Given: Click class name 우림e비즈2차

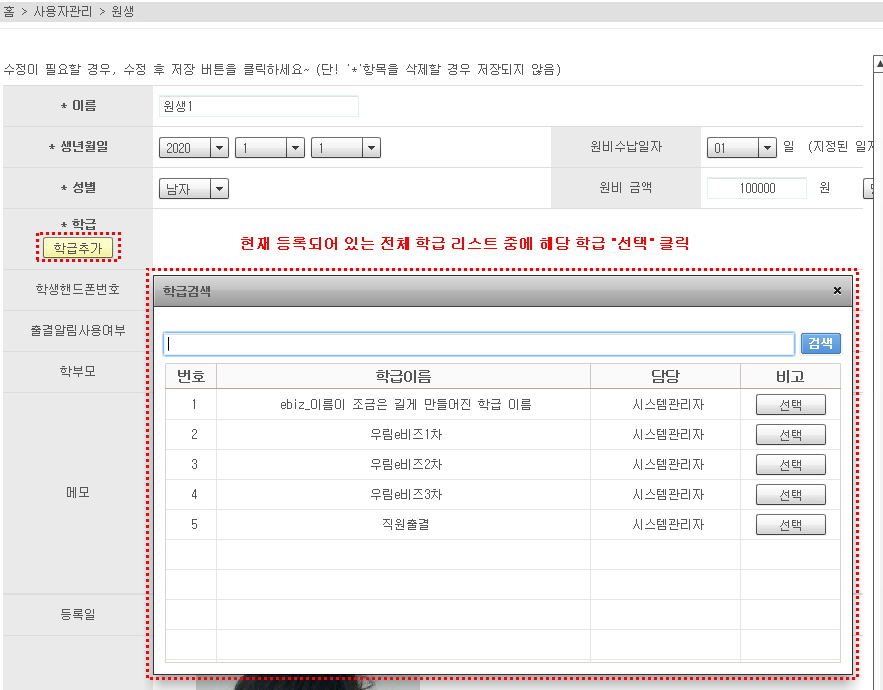Looking at the screenshot, I should pyautogui.click(x=405, y=464).
